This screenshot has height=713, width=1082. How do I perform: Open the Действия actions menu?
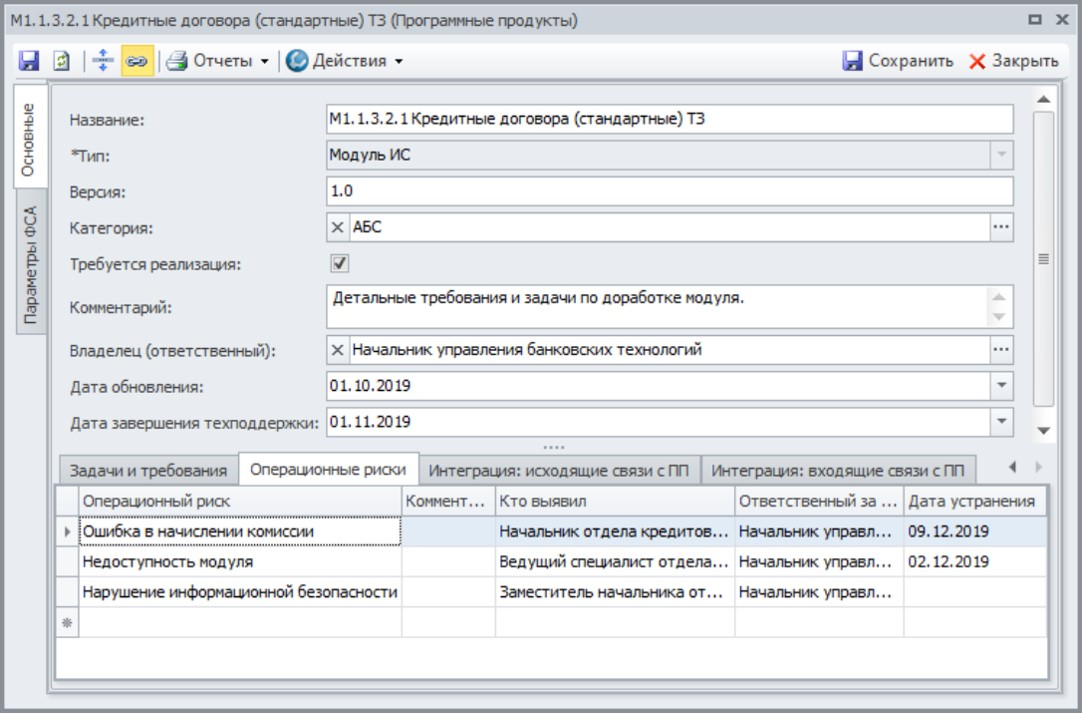click(344, 61)
